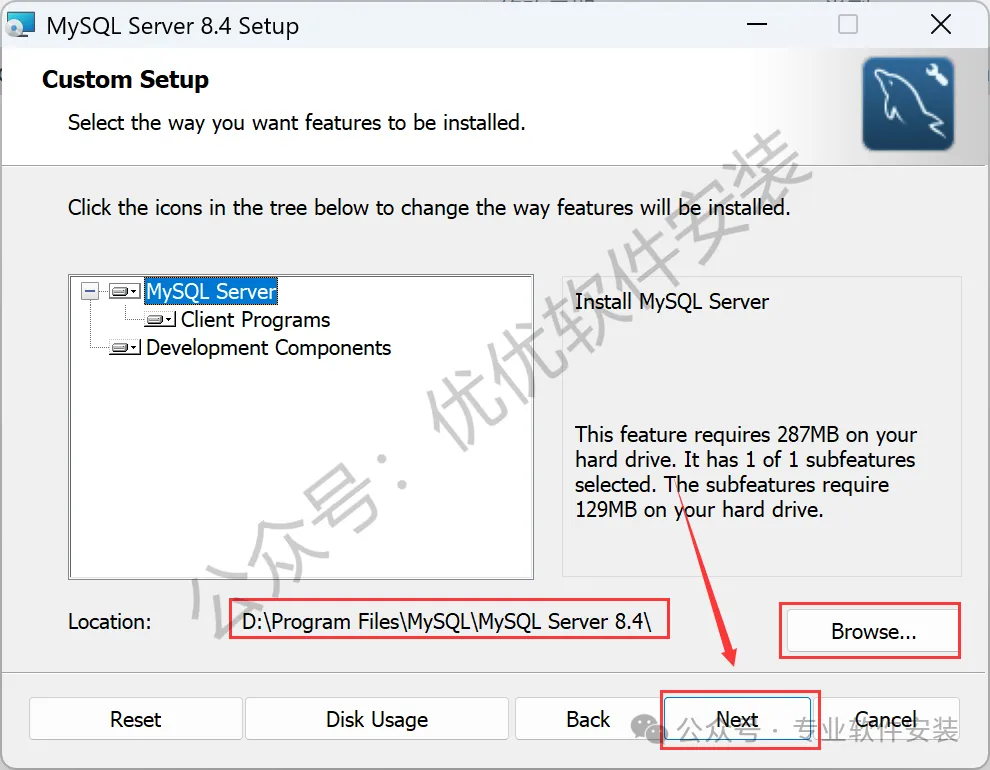Screen dimensions: 990x770
Task: Click the installer icon in title bar
Action: [x=20, y=25]
